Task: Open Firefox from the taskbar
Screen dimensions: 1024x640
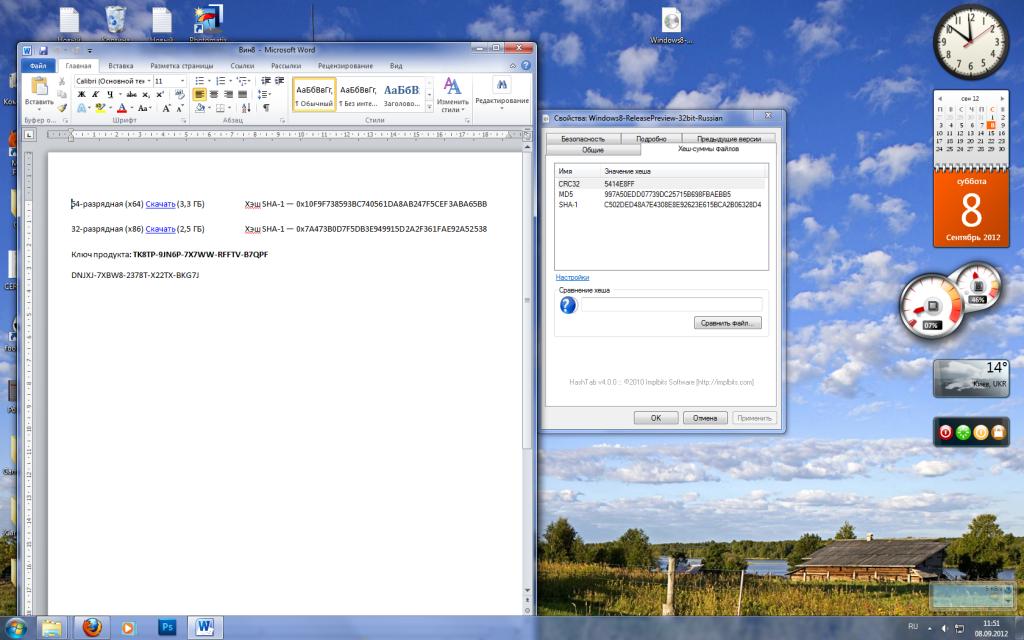Action: coord(92,627)
